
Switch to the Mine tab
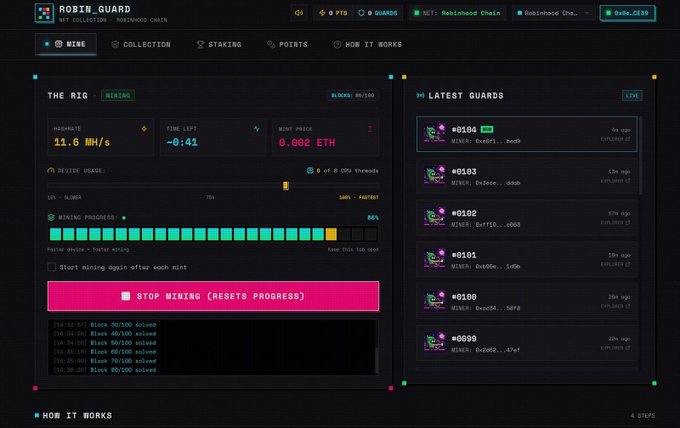click(x=65, y=44)
